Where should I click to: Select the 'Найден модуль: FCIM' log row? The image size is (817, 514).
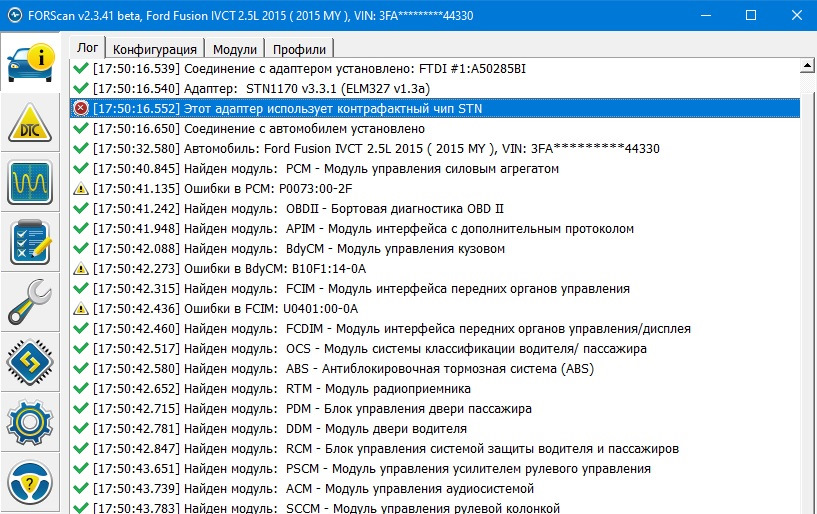[435, 288]
